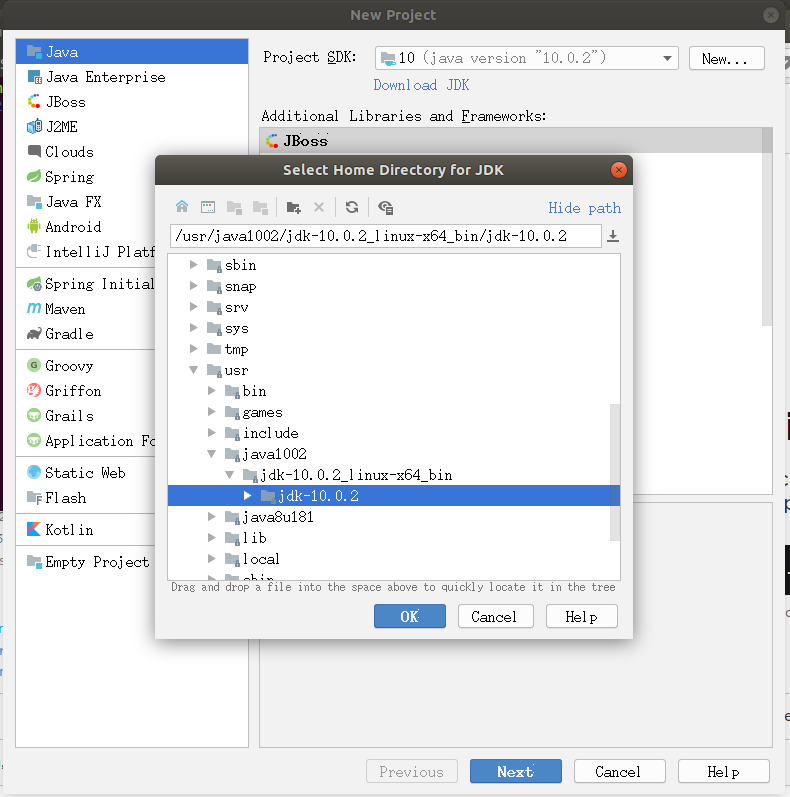This screenshot has height=797, width=790.
Task: Cancel the JDK directory dialog
Action: 496,616
